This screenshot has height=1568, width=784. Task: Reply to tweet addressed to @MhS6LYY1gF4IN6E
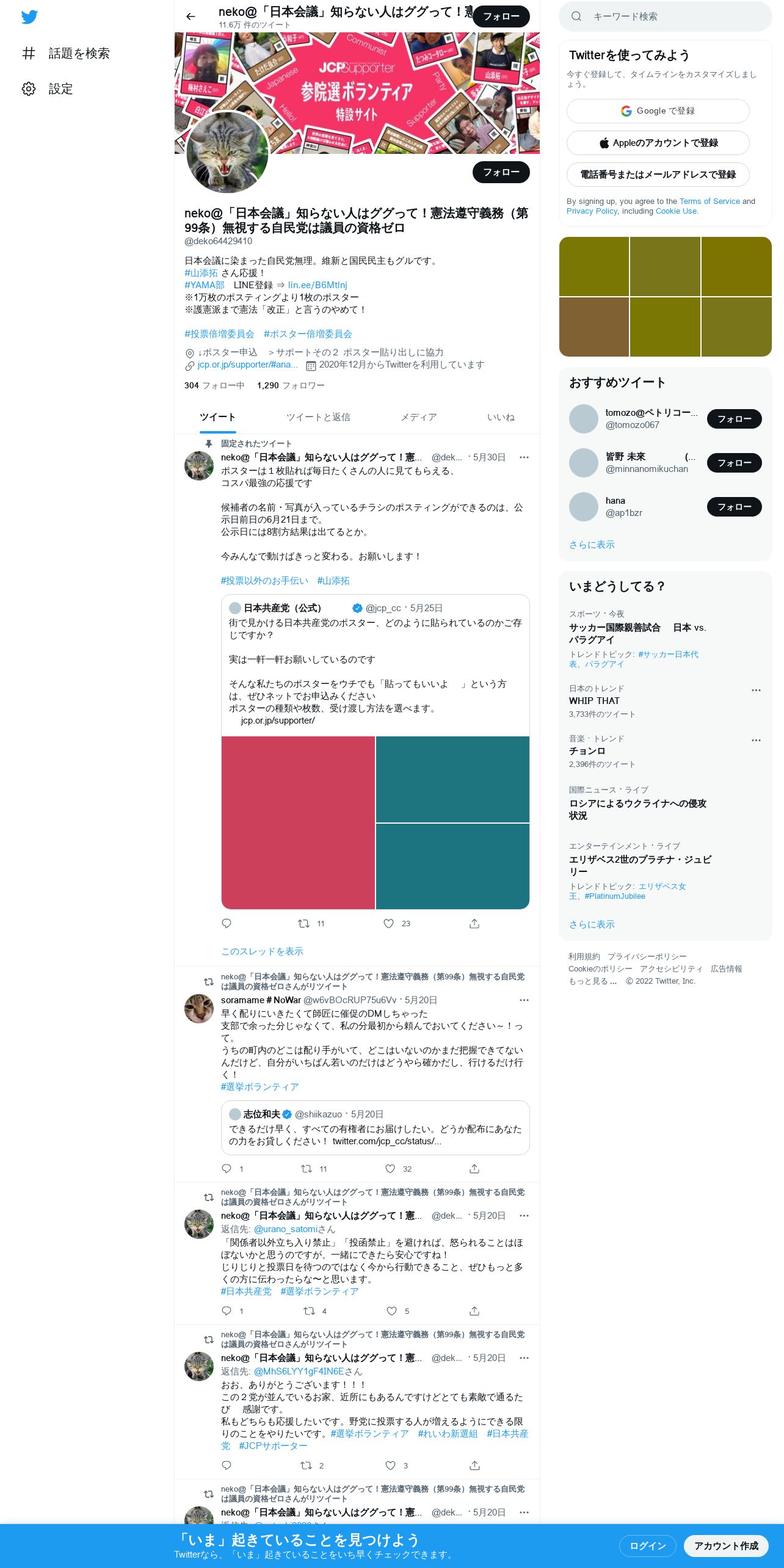227,1465
